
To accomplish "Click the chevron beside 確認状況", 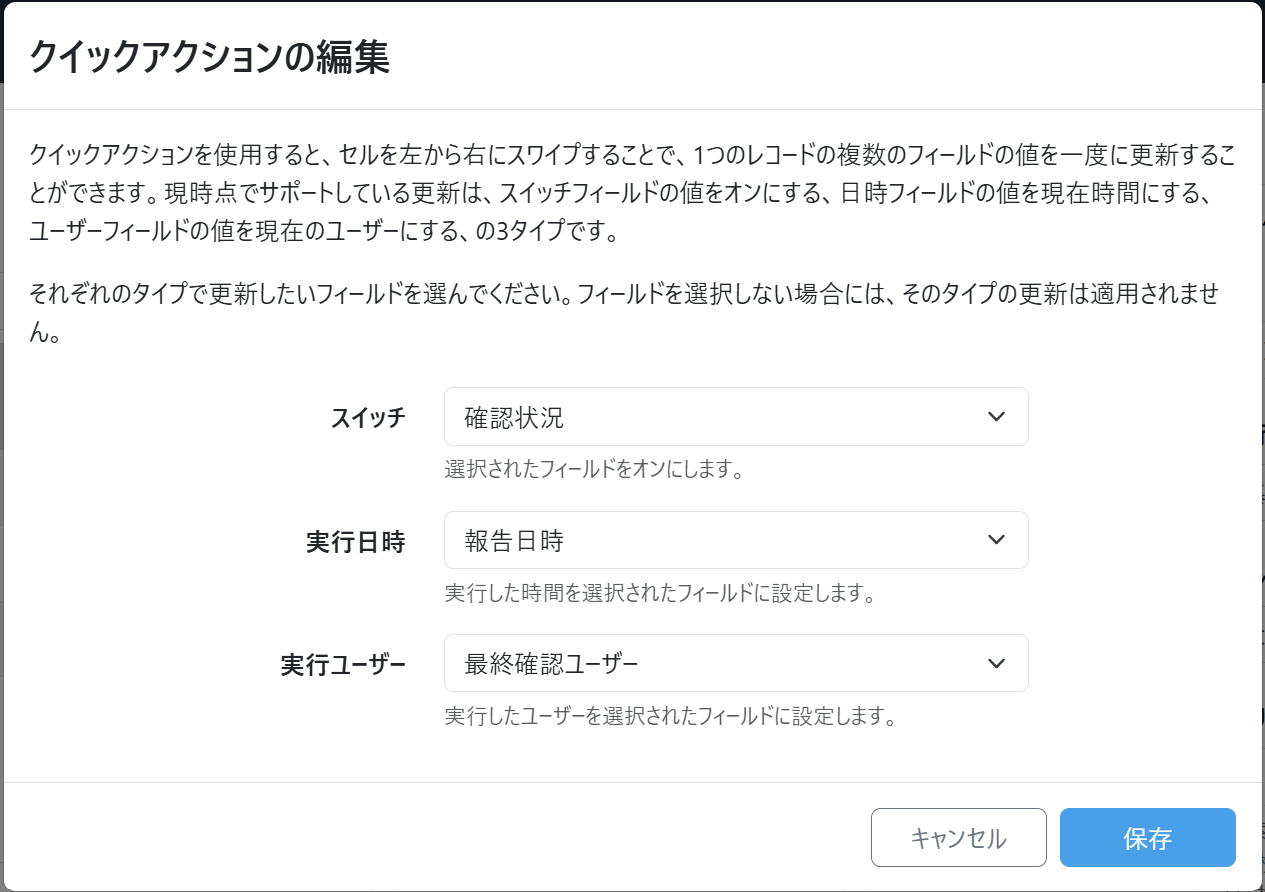I will (x=996, y=417).
